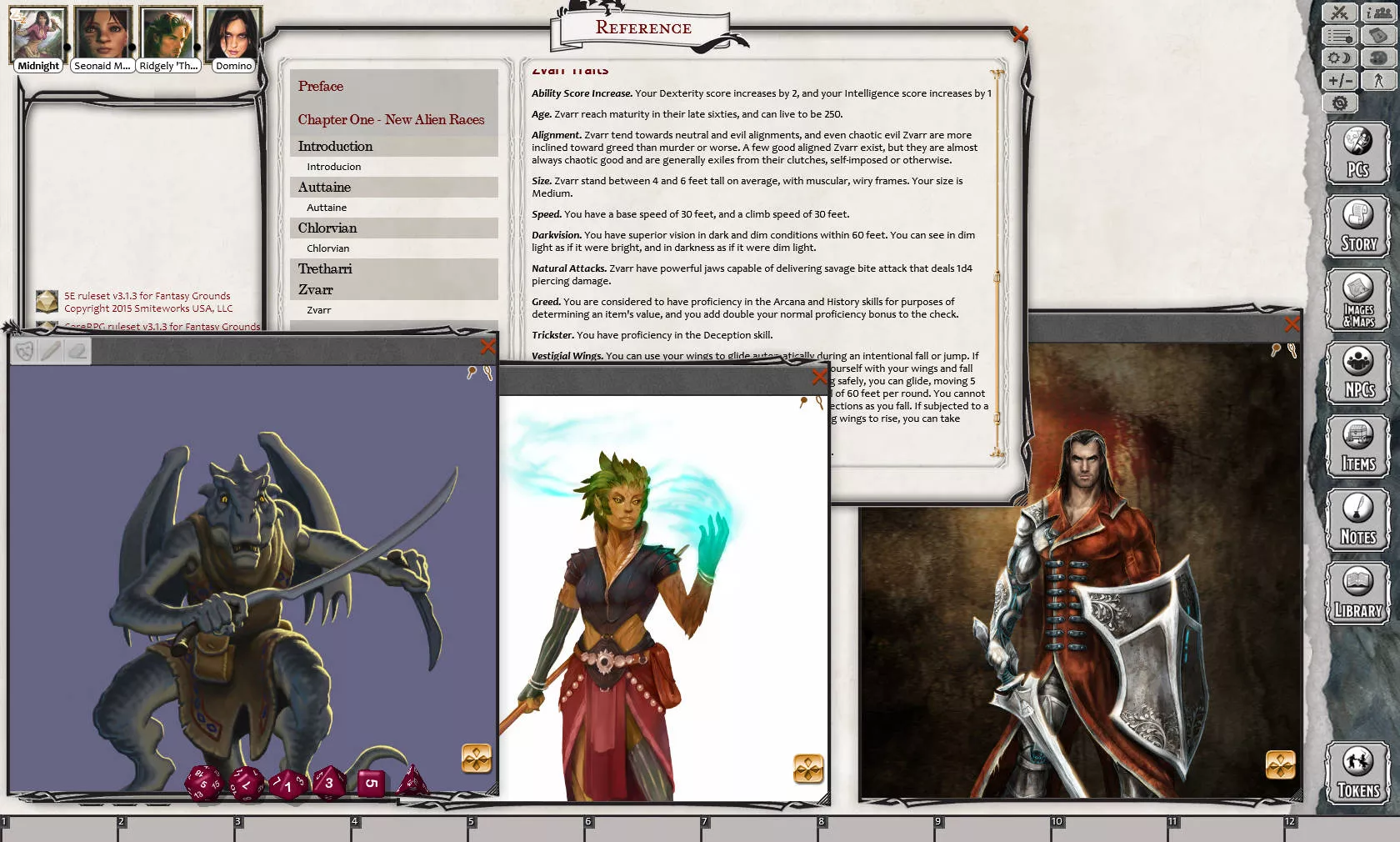Open the Effects running figure icon
The height and width of the screenshot is (842, 1400).
[x=1378, y=80]
